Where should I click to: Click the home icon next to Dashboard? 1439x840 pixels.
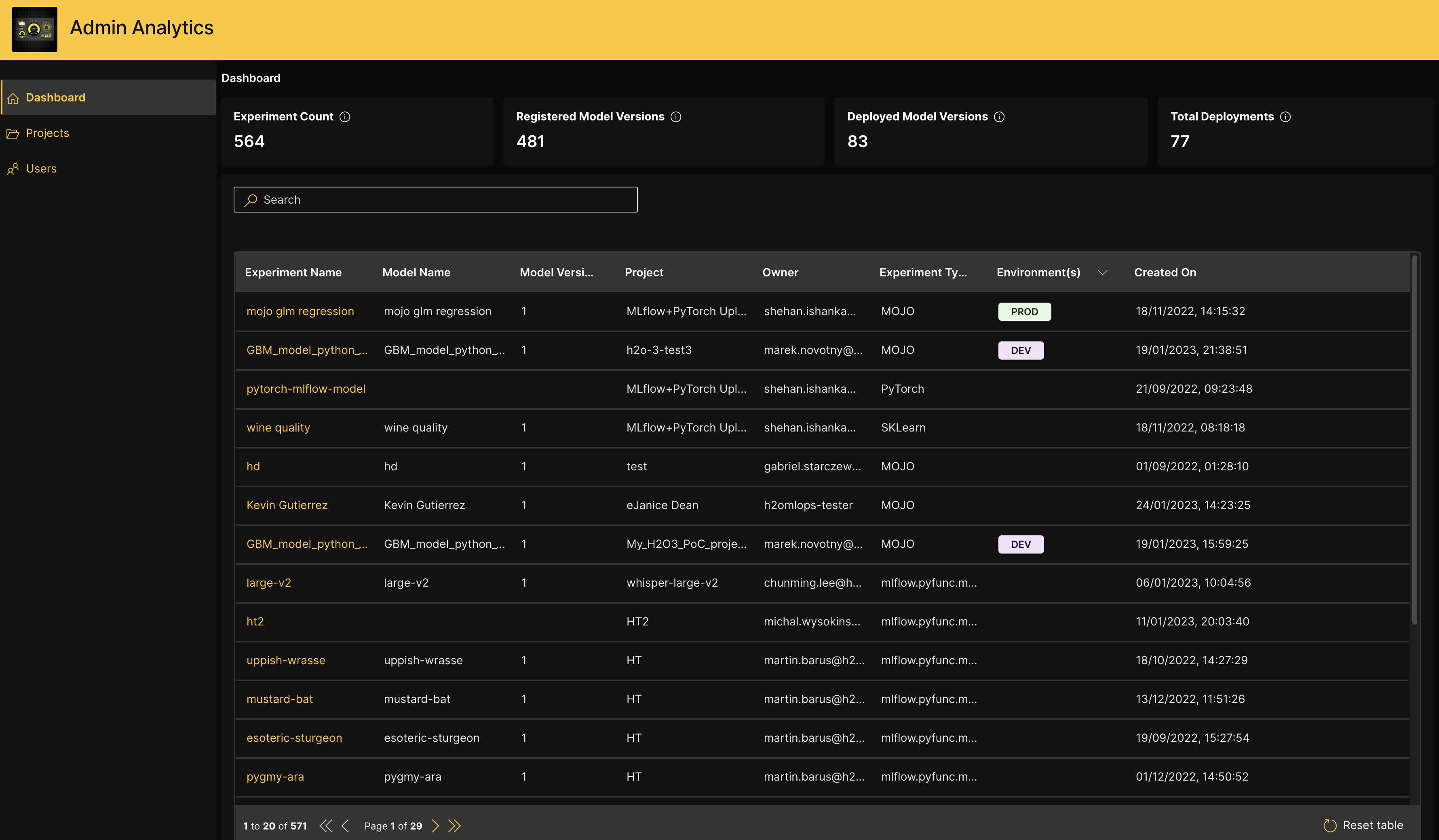[x=14, y=98]
